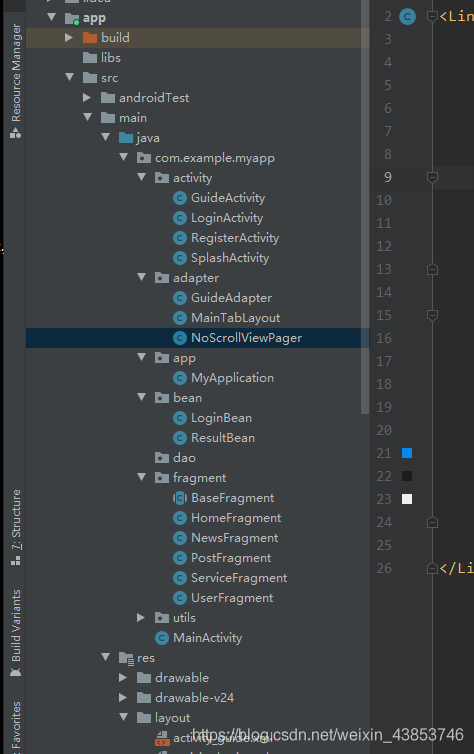The image size is (474, 754).
Task: Collapse the src folder
Action: click(x=70, y=77)
